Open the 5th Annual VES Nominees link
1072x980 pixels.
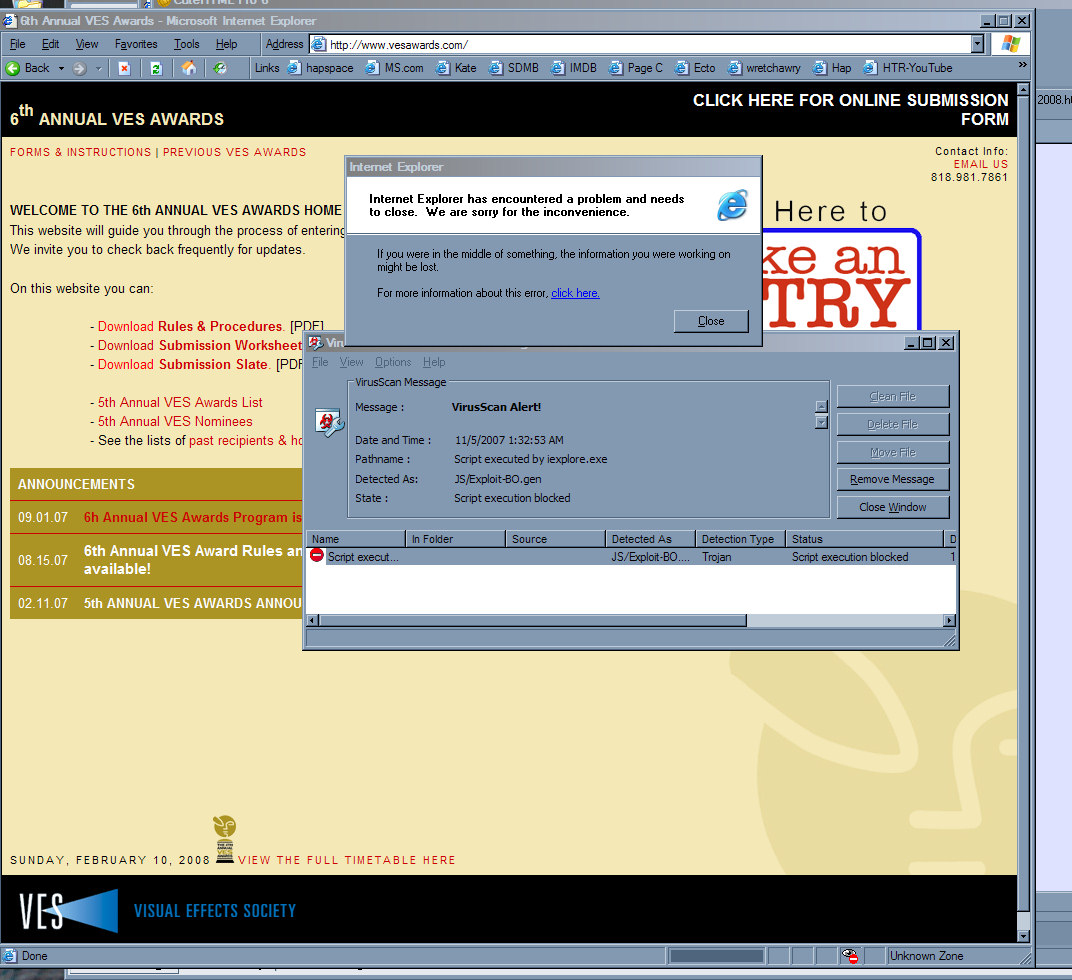point(175,421)
